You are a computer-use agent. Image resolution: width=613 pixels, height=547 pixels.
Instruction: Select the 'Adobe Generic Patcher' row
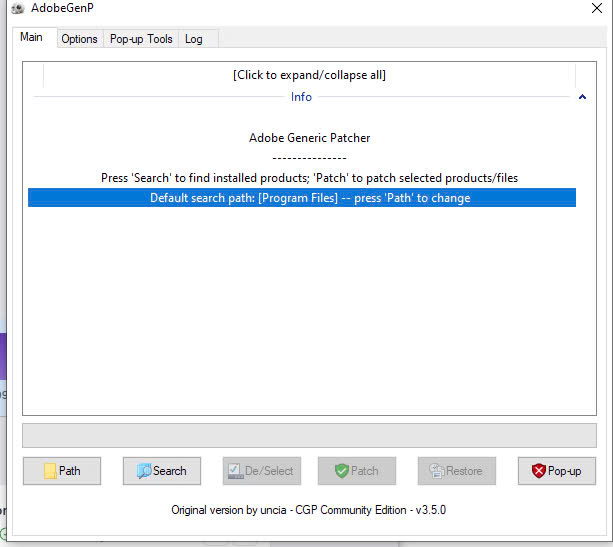tap(302, 138)
